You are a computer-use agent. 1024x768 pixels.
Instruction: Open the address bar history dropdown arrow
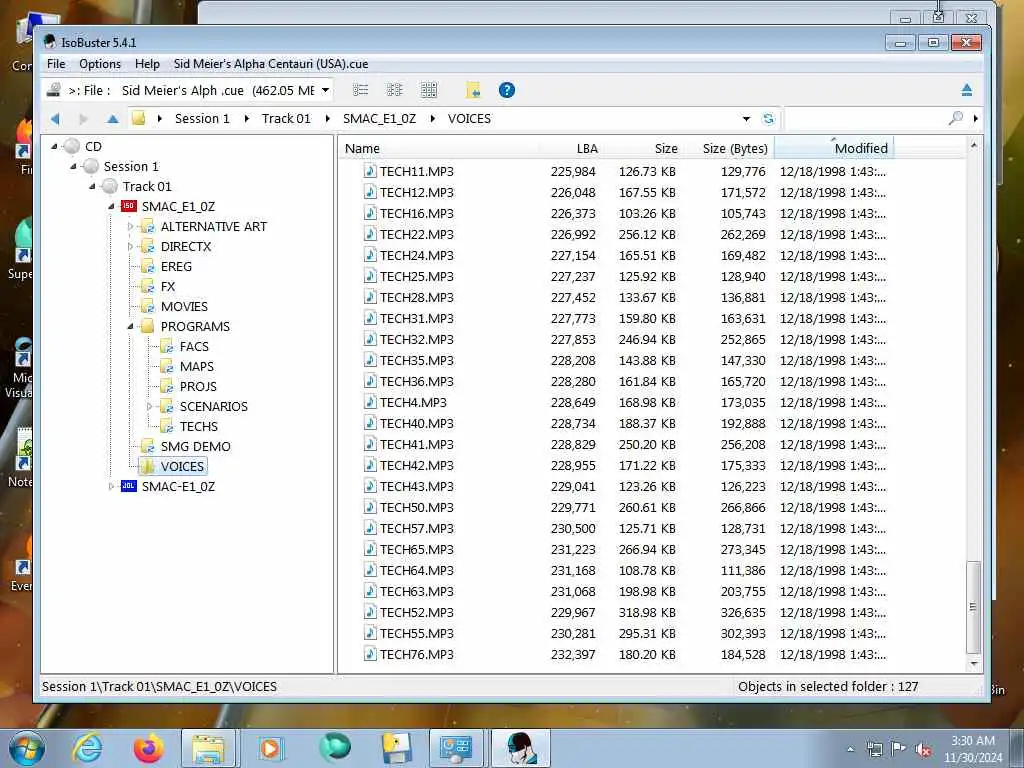746,119
